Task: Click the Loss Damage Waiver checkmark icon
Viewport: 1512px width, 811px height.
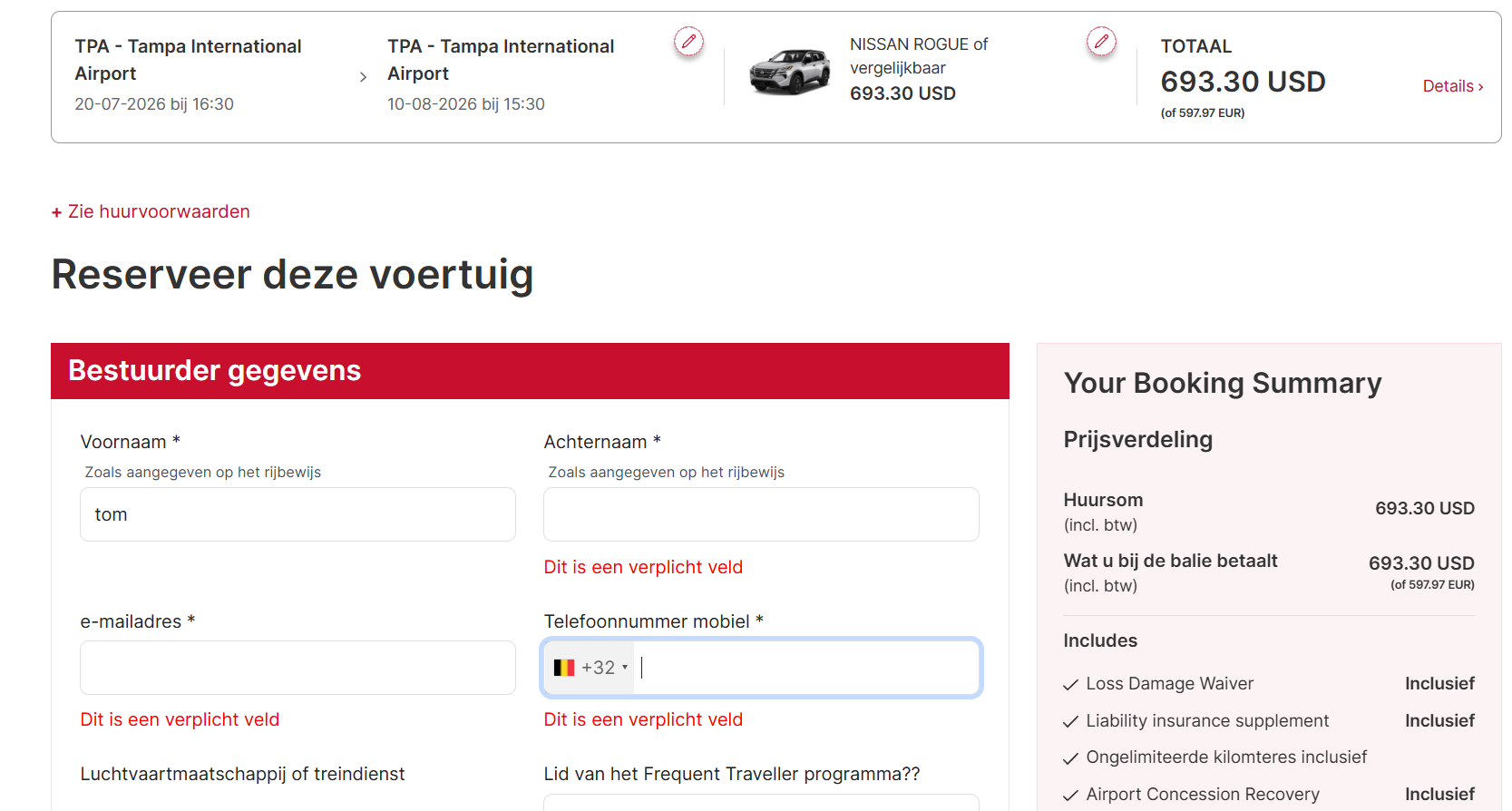Action: [1070, 685]
